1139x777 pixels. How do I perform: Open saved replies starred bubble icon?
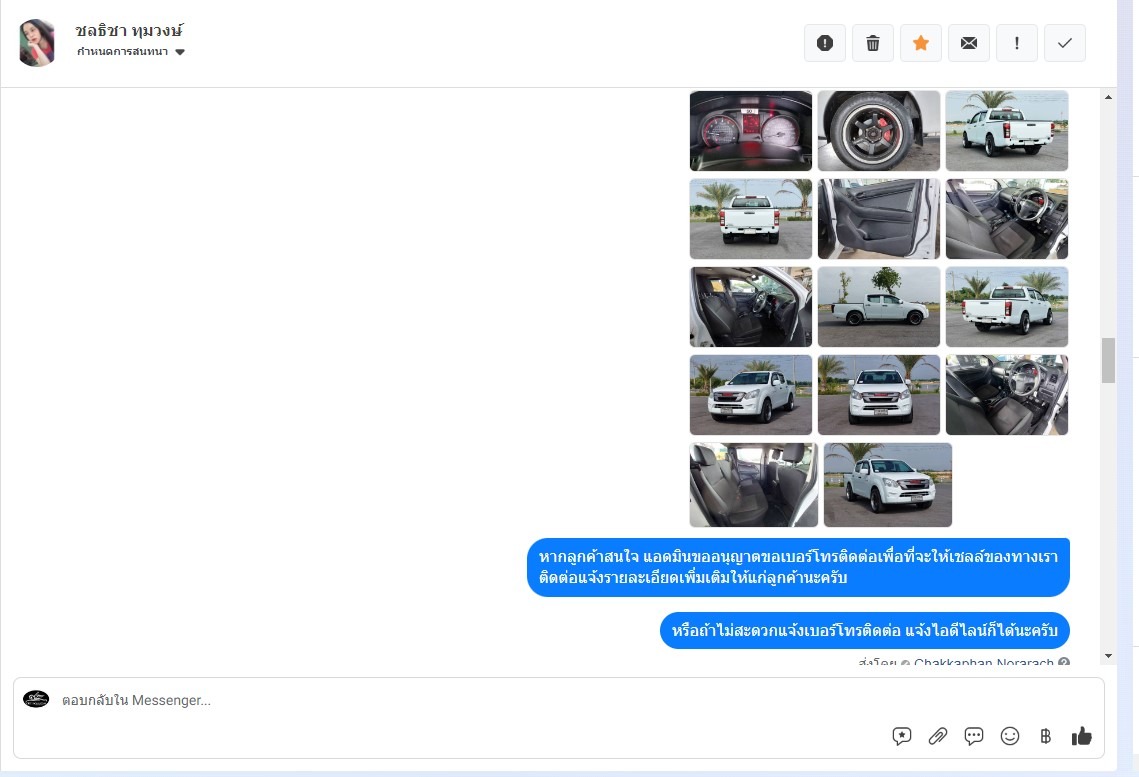(901, 736)
